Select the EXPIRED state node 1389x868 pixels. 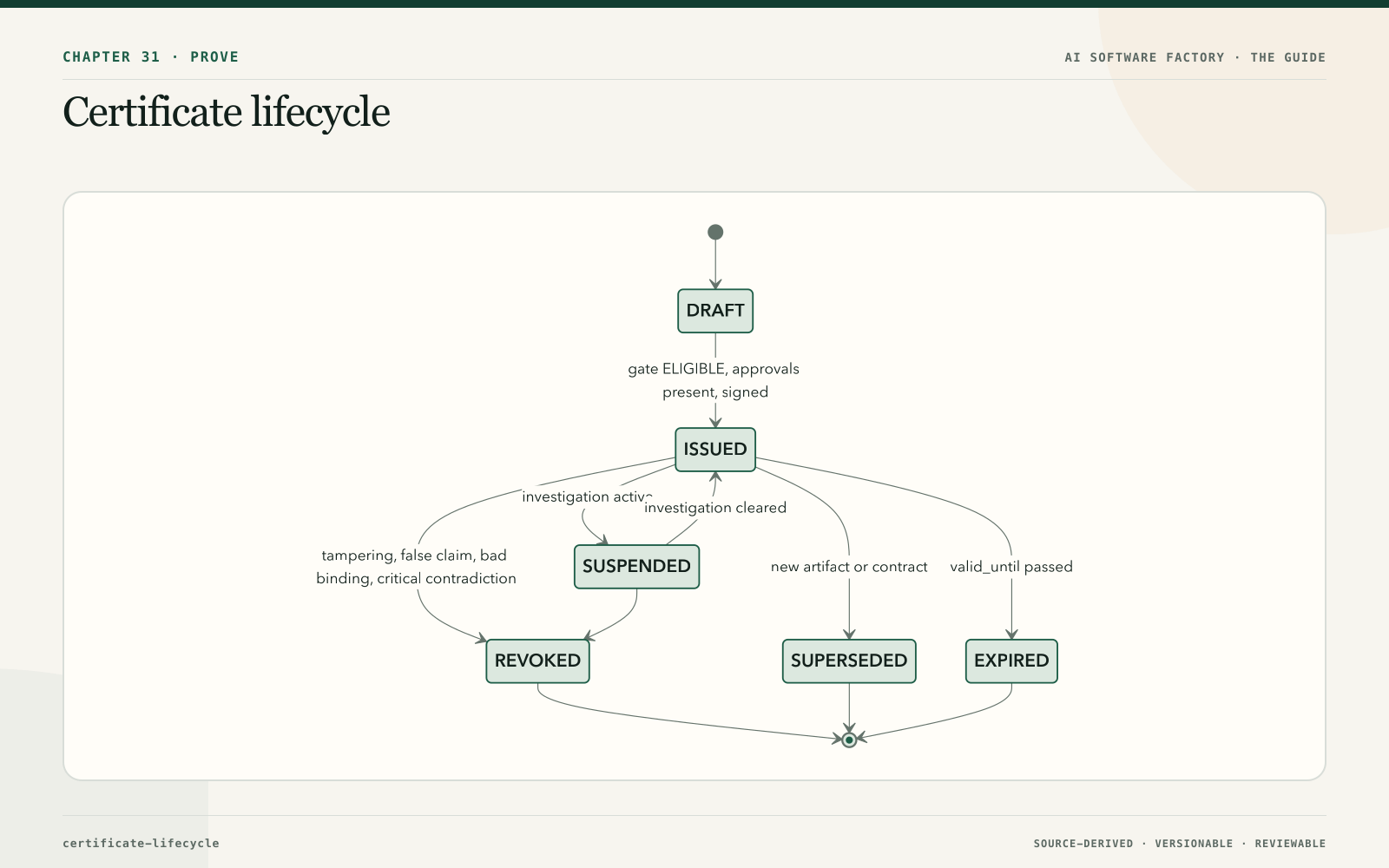pos(1011,661)
